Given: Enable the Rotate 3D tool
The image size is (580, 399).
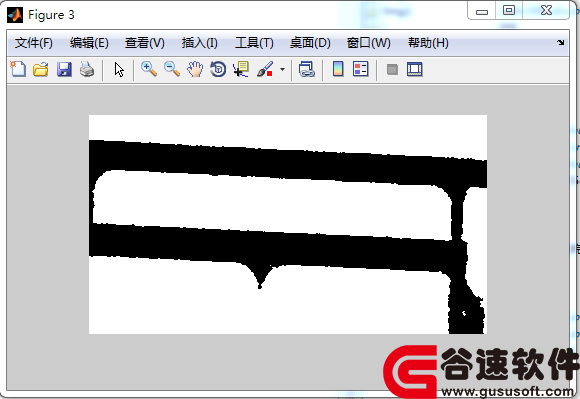Looking at the screenshot, I should (x=218, y=69).
